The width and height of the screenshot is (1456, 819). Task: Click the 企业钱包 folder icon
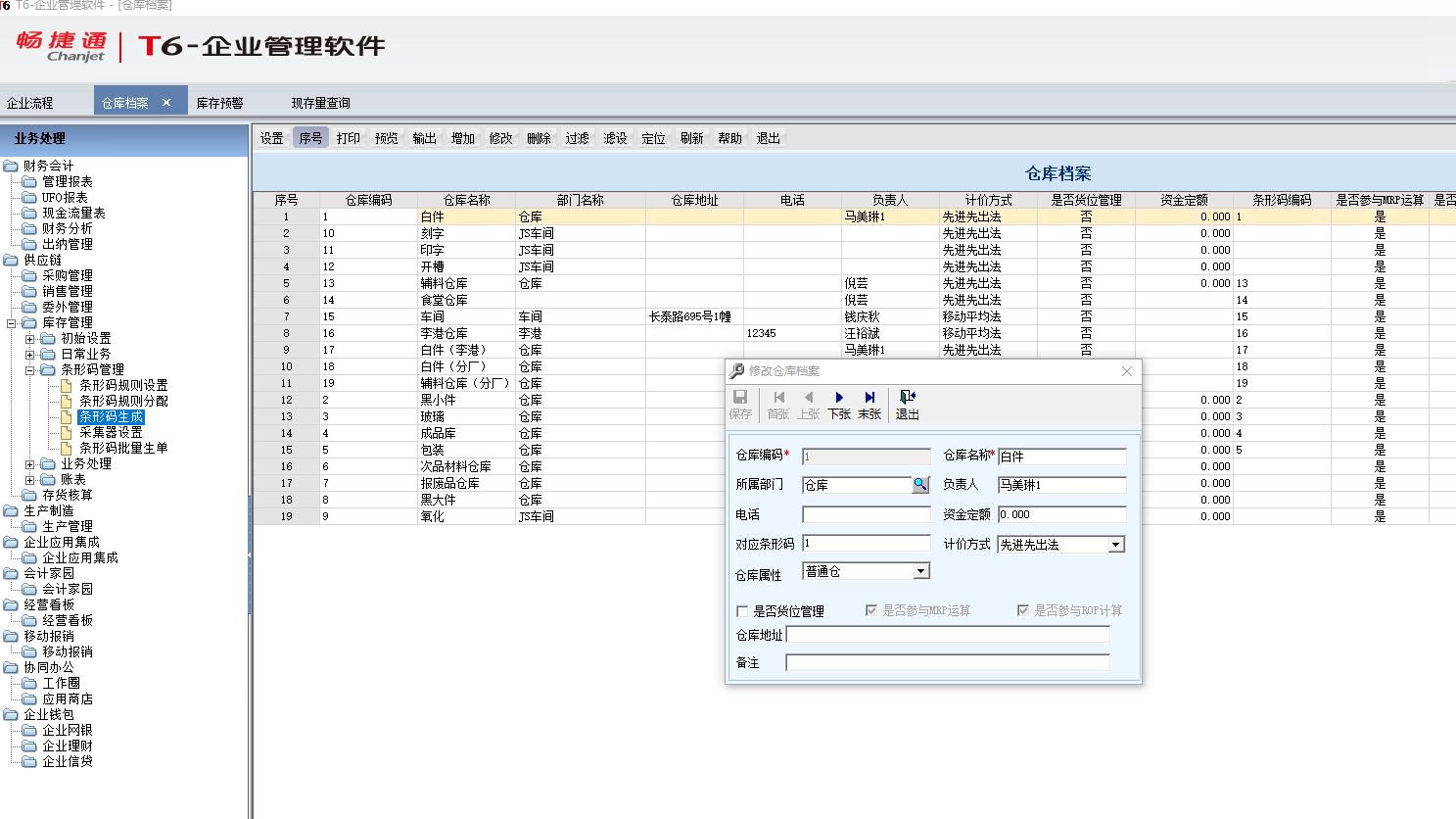point(12,714)
